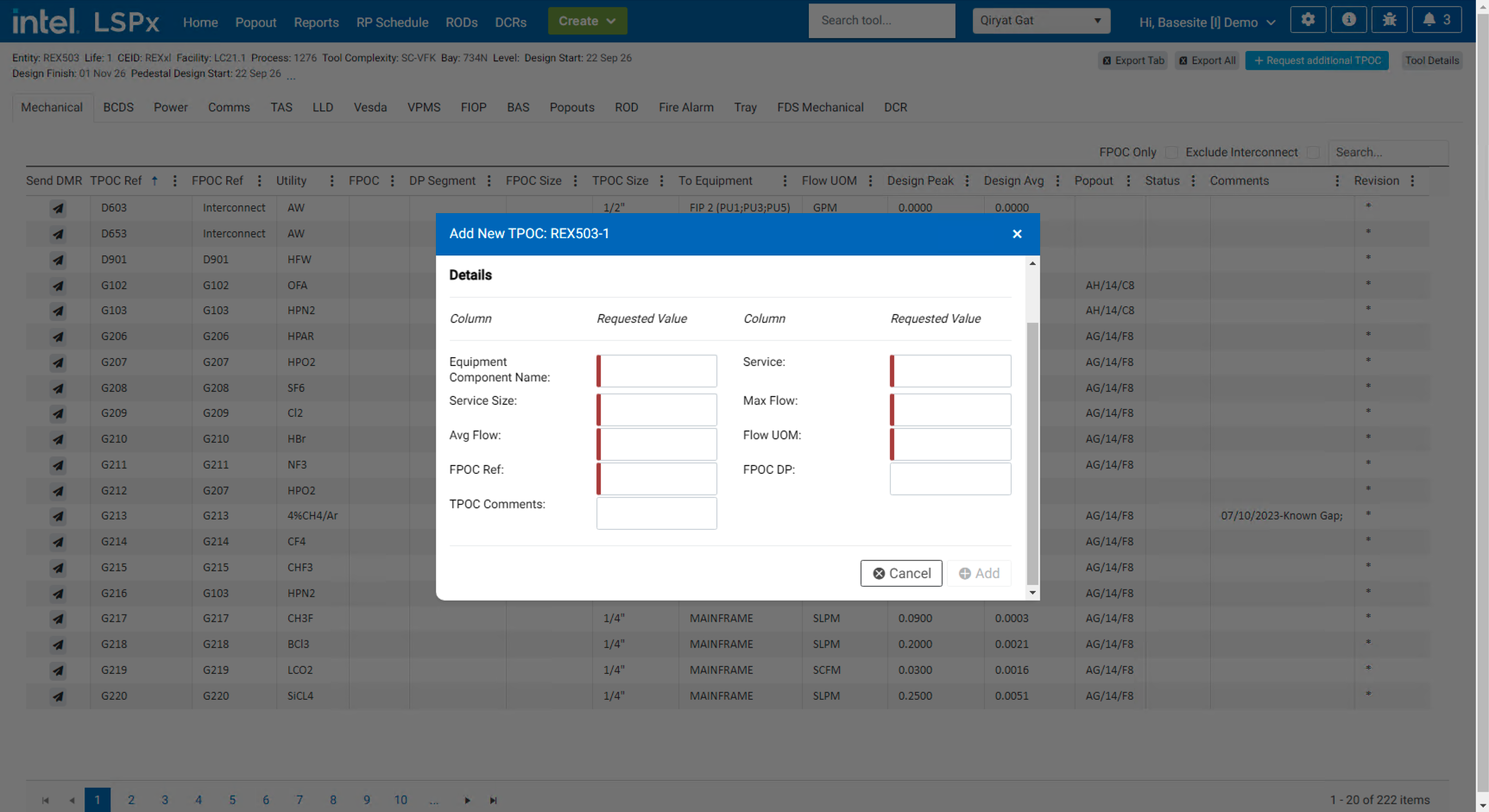
Task: Click Send DMR icon for row G220
Action: [x=58, y=696]
